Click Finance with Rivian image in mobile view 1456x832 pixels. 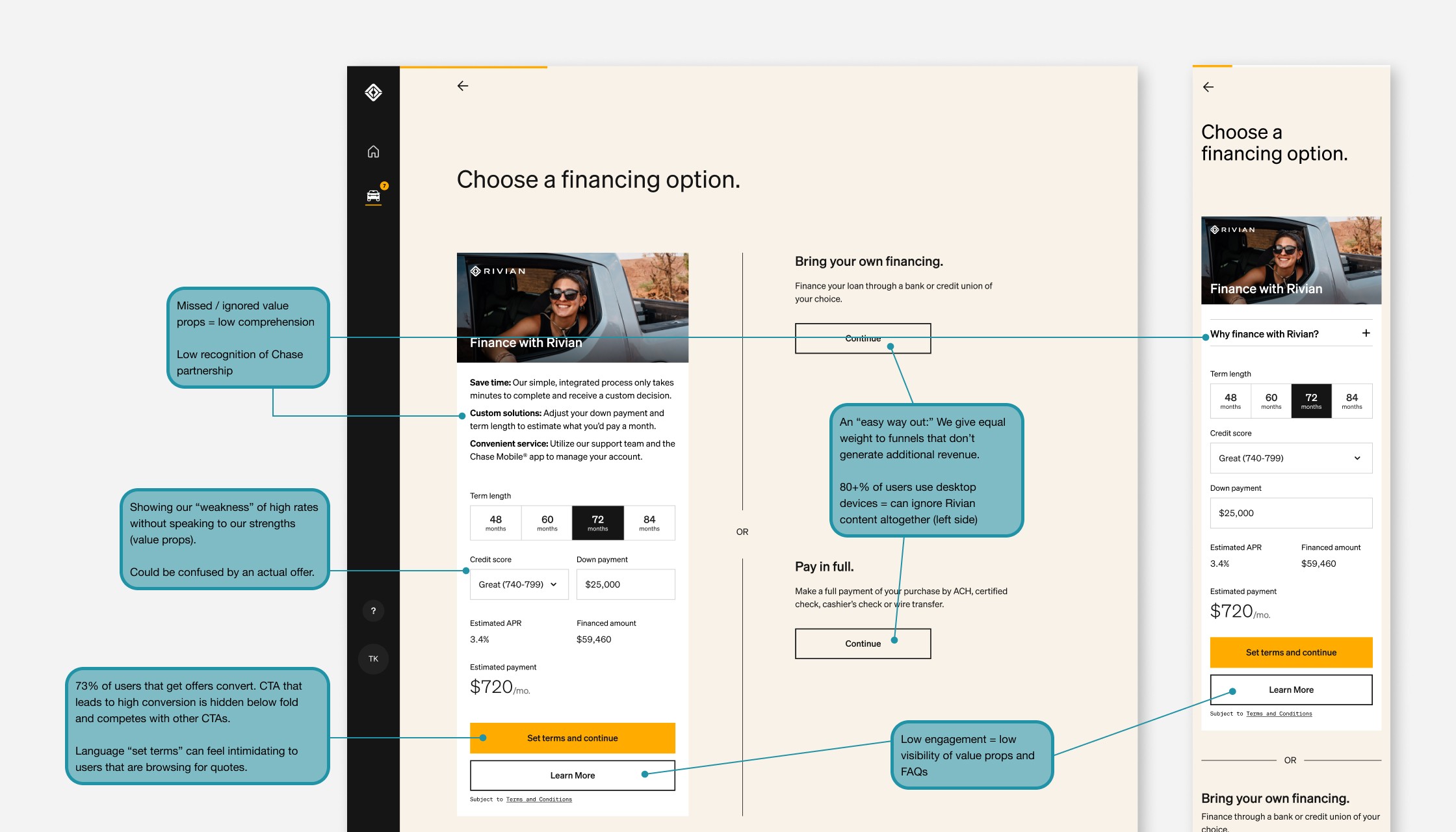click(x=1290, y=260)
